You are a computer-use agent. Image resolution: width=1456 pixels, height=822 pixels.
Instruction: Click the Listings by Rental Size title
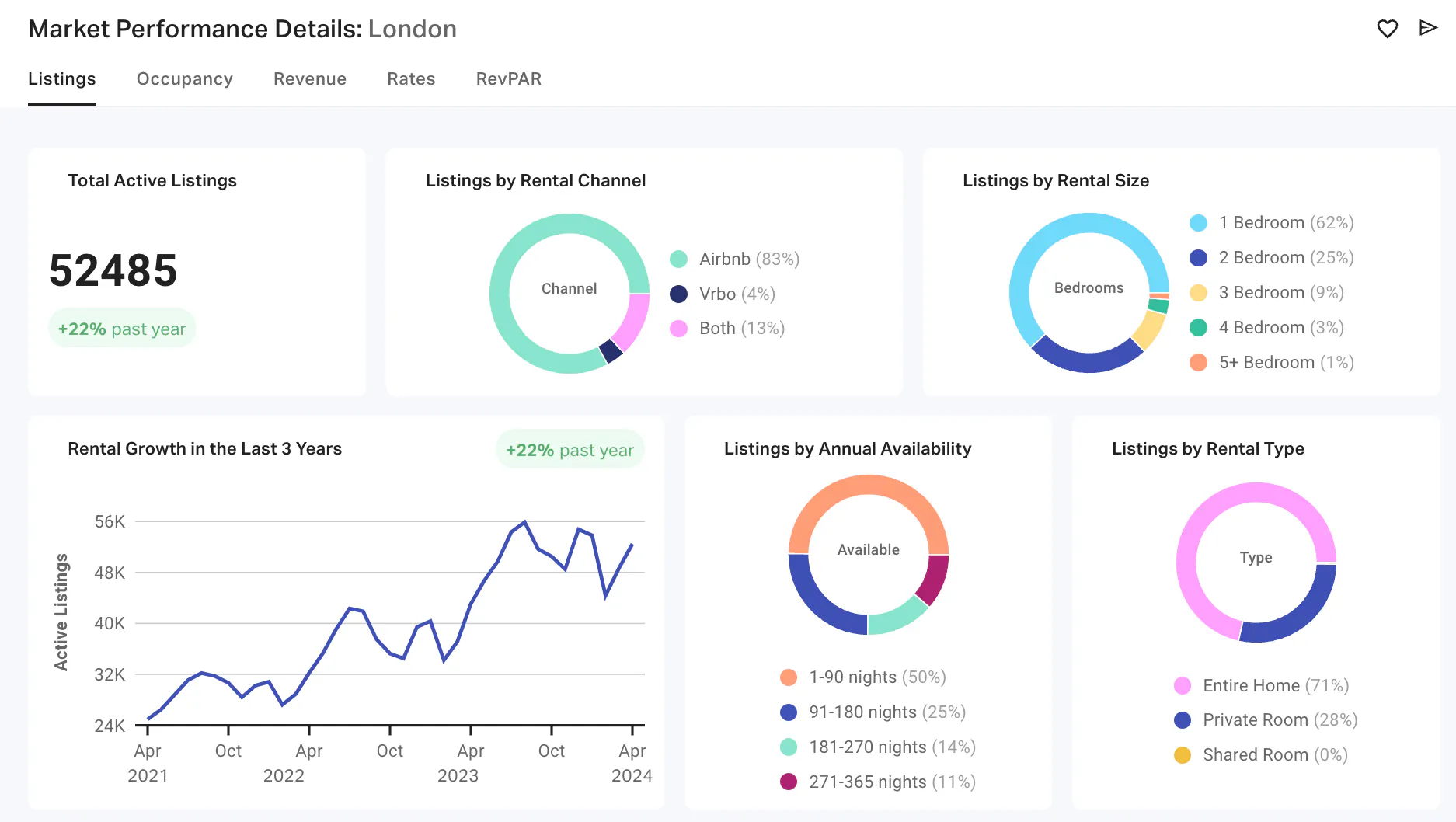1056,181
